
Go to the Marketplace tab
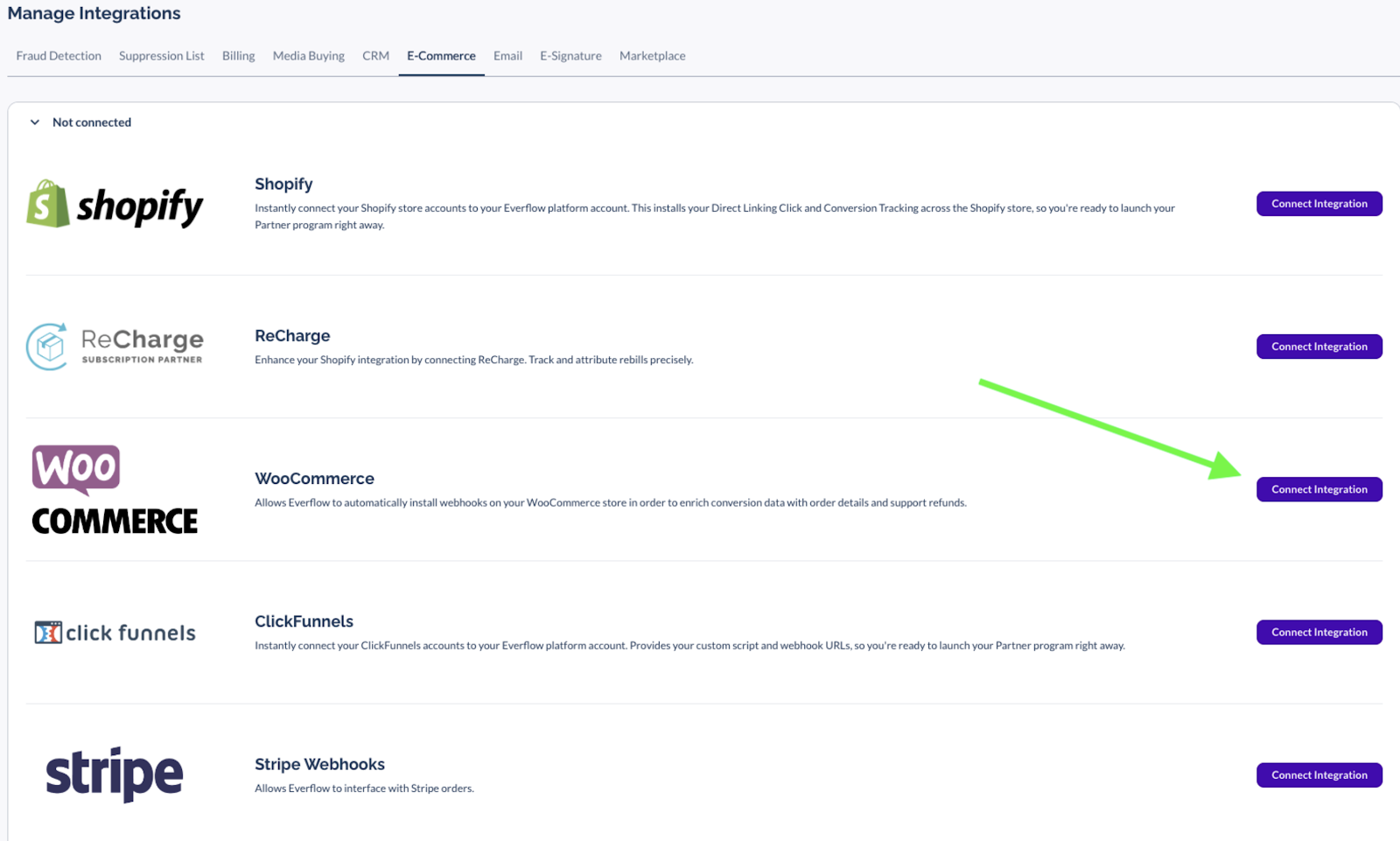coord(653,56)
